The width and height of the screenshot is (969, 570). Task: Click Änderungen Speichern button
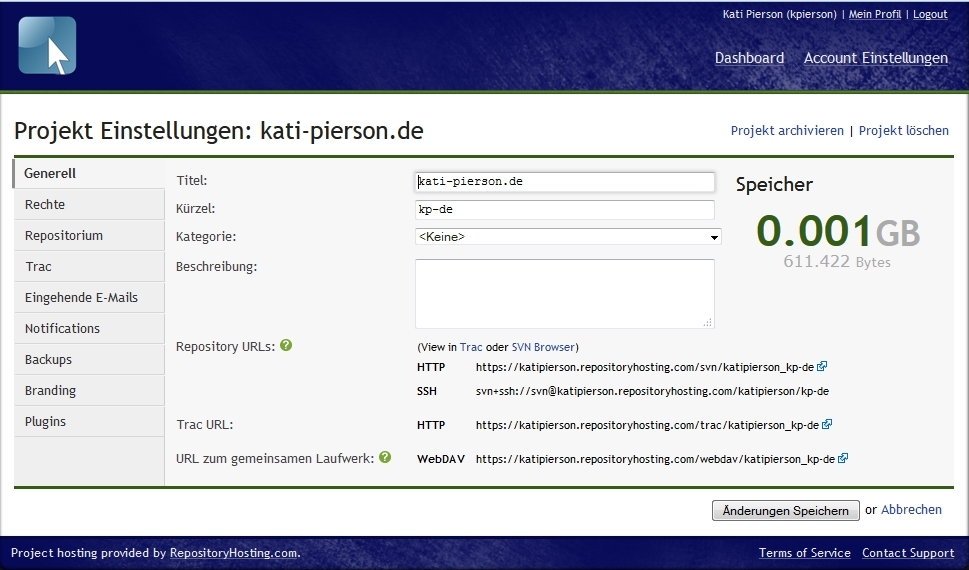pos(785,511)
